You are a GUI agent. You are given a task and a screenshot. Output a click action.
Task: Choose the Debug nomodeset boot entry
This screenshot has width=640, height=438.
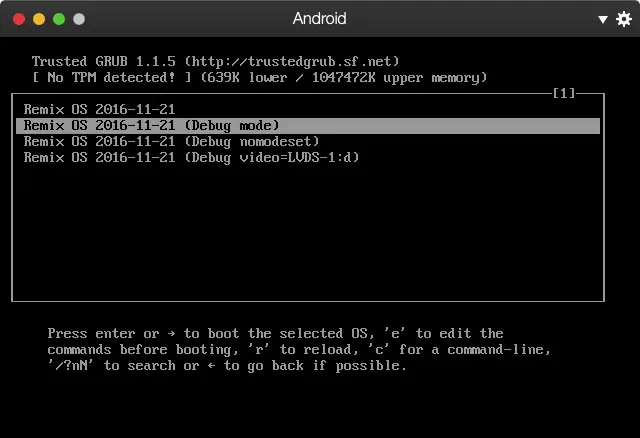tap(171, 141)
